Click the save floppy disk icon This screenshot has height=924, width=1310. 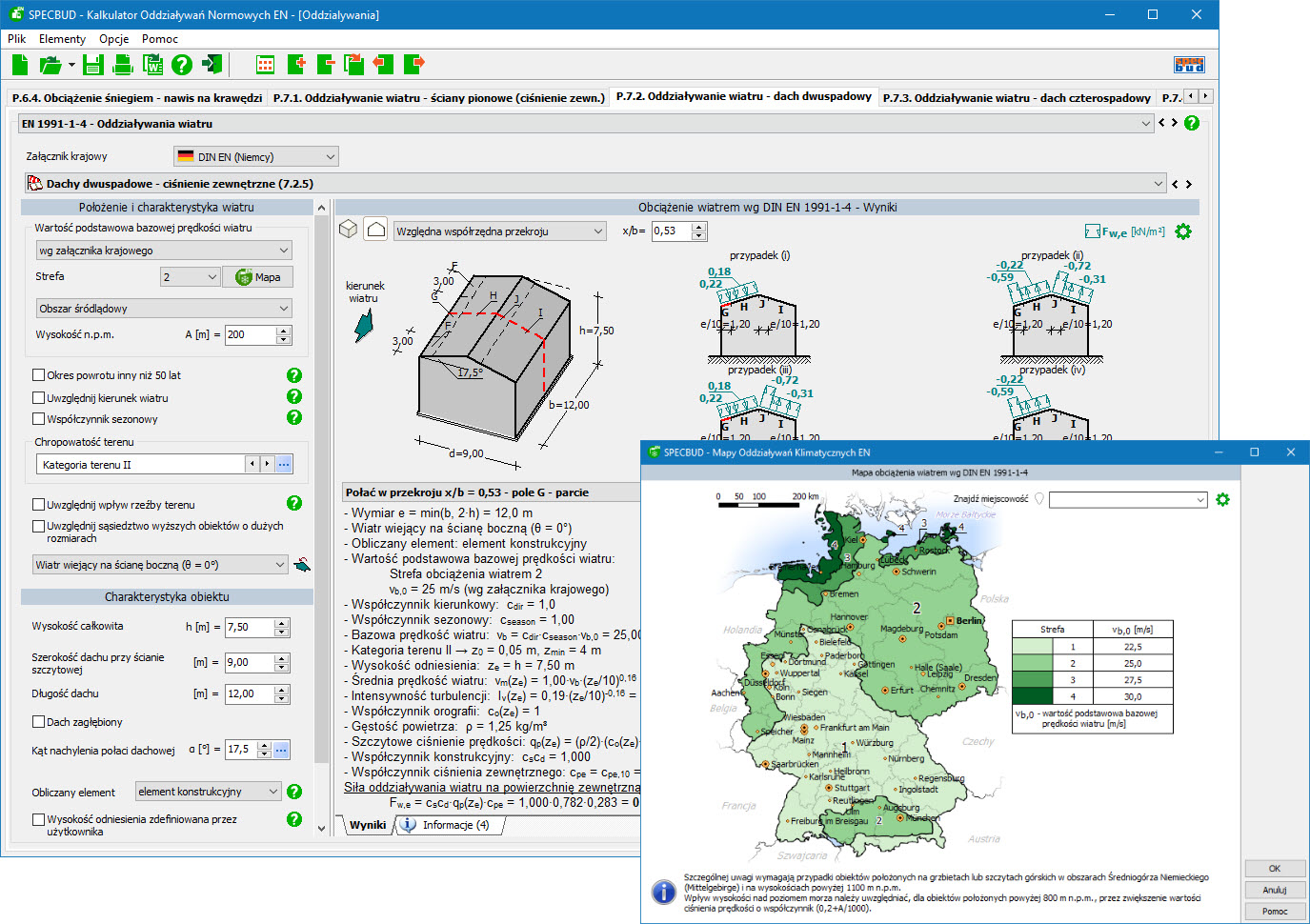92,65
